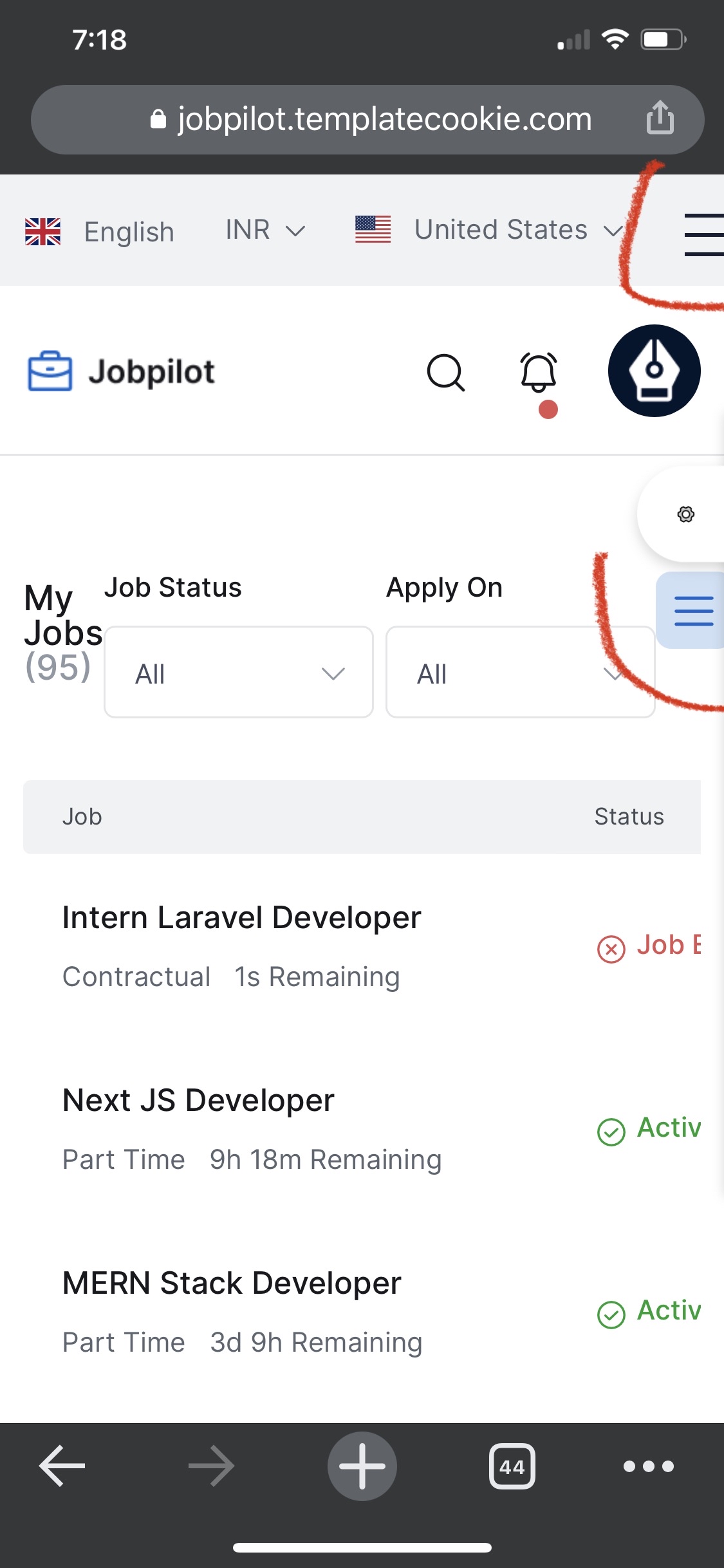Open the profile avatar with pen nib
Screen dimensions: 724x1568
[x=654, y=371]
